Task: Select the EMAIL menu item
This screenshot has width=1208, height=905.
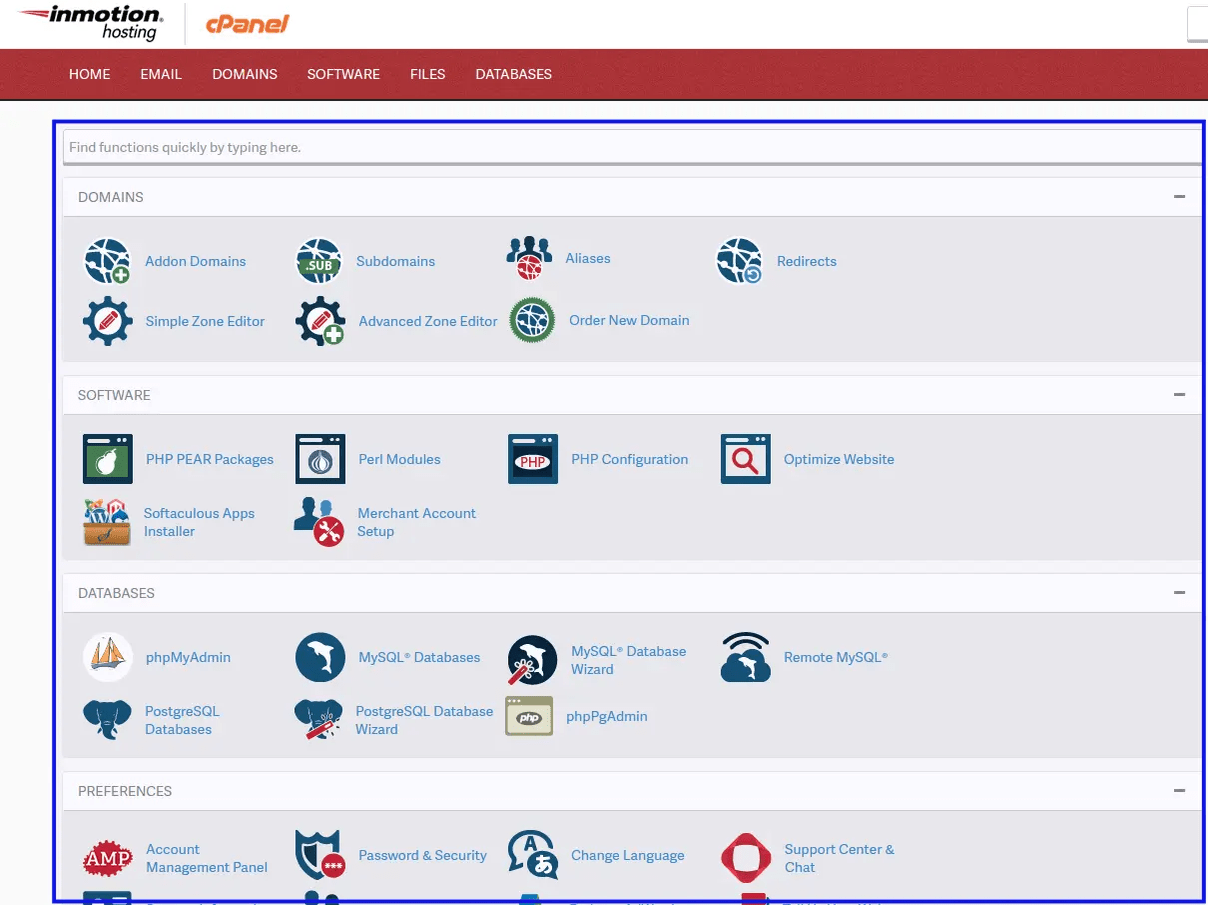Action: click(x=161, y=74)
